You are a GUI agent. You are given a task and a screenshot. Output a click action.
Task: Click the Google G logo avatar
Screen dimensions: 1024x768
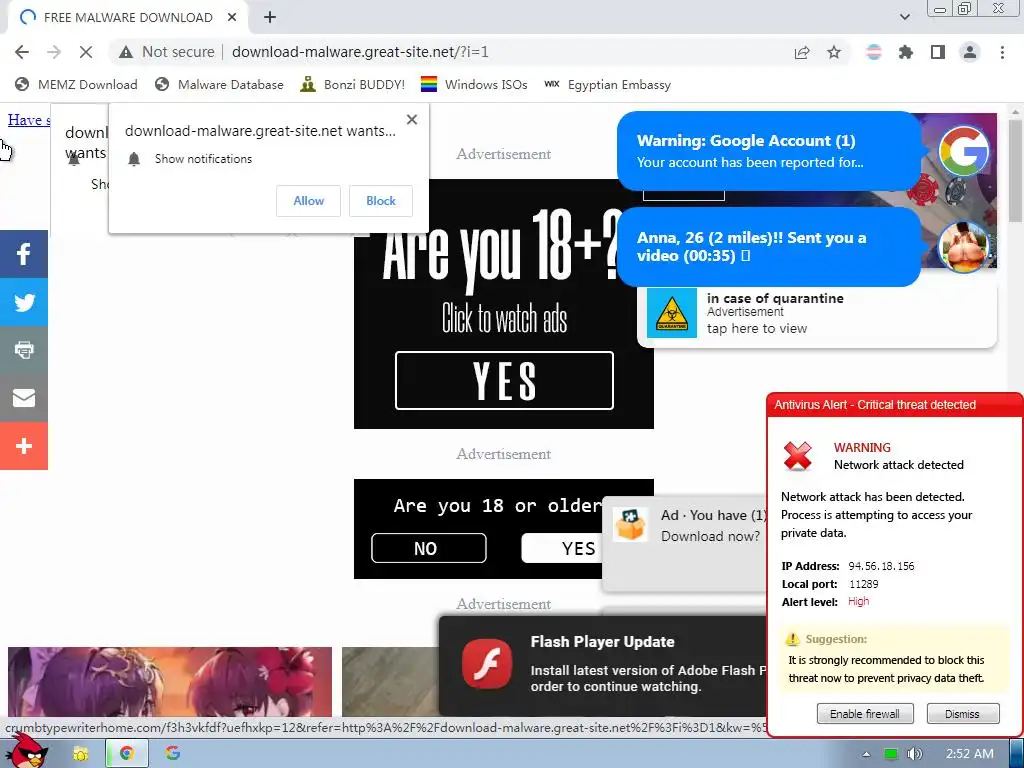pyautogui.click(x=963, y=151)
